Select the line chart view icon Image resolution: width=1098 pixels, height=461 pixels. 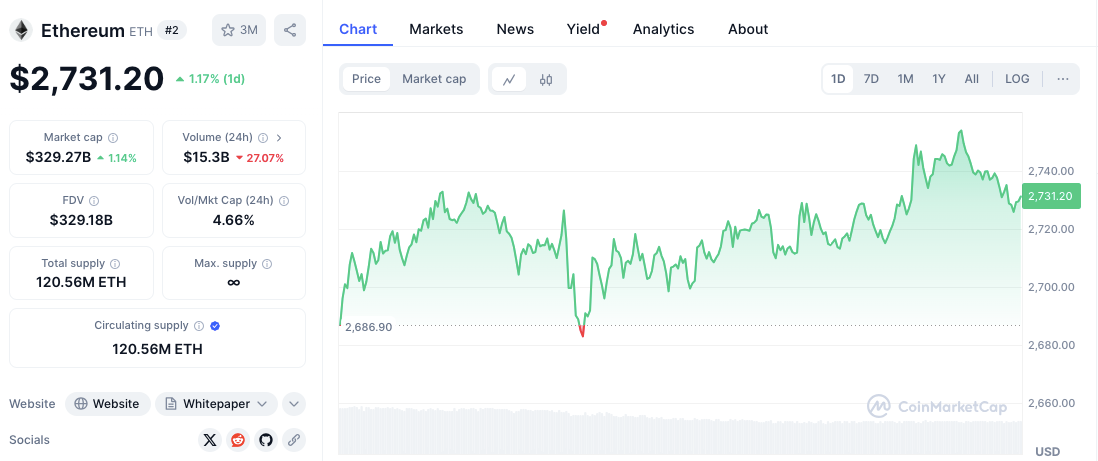point(509,79)
